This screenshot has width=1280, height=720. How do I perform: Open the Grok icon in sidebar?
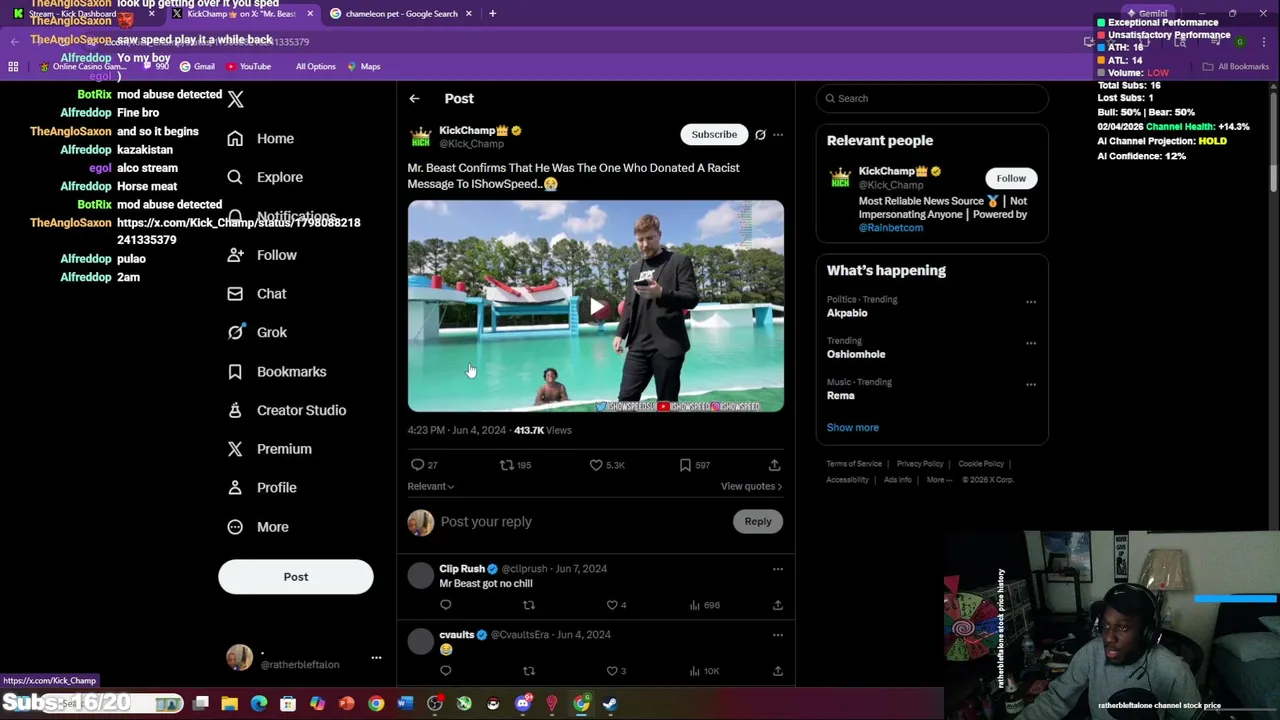(x=235, y=332)
